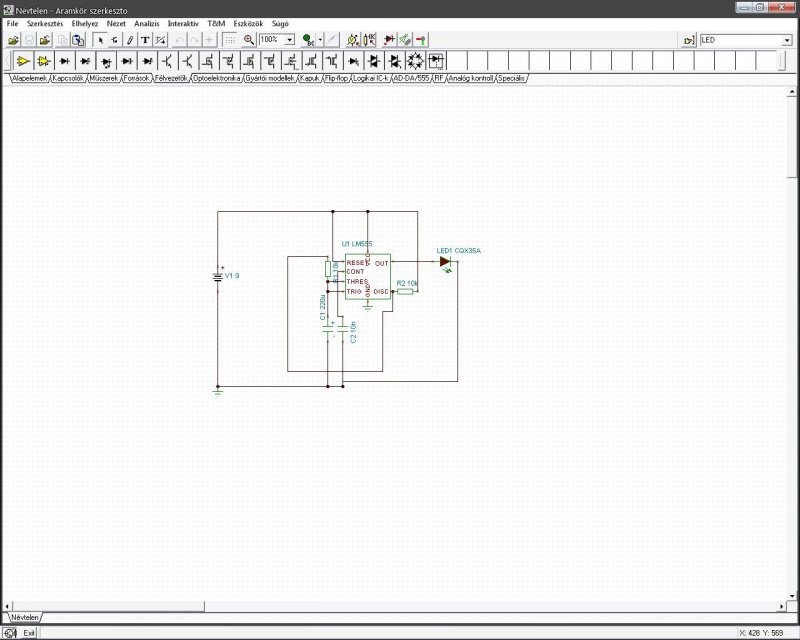Click the red diode with arrow toolbar icon
The image size is (800, 640).
click(389, 40)
